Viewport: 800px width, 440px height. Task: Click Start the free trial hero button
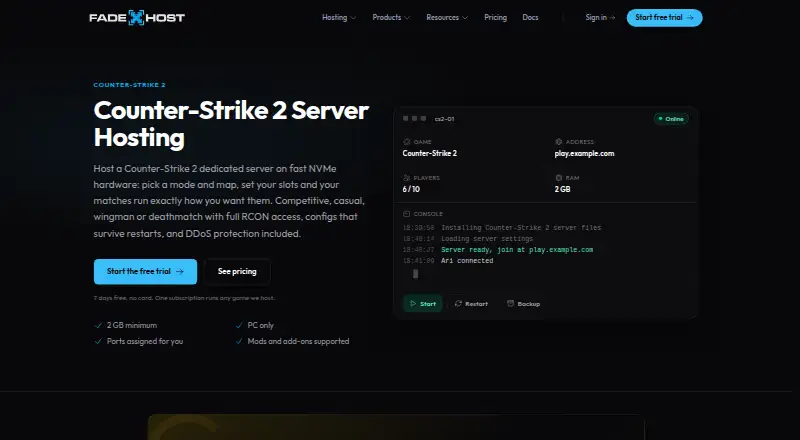pyautogui.click(x=145, y=272)
